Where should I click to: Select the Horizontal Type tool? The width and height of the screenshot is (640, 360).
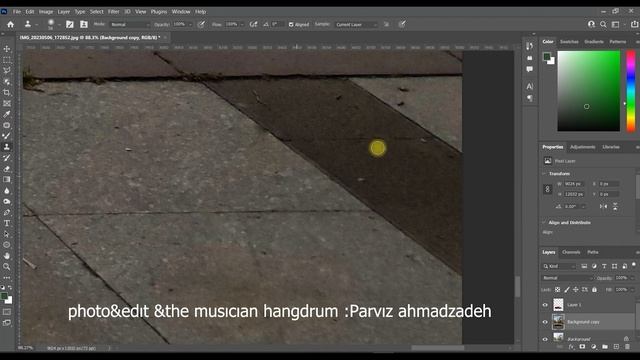[x=7, y=223]
